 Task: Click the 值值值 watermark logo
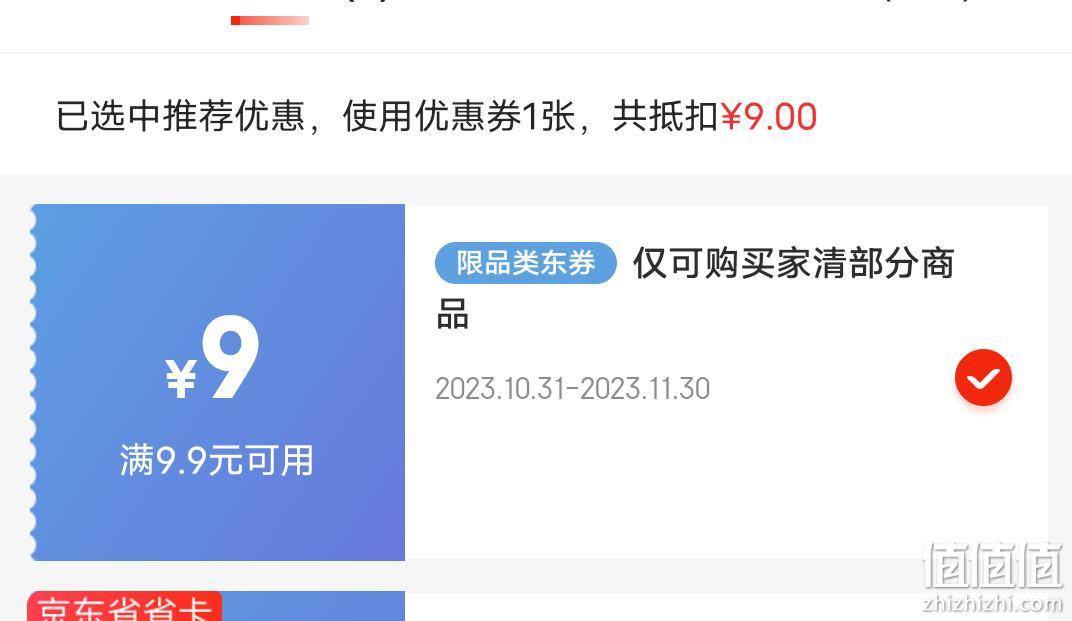[x=993, y=566]
